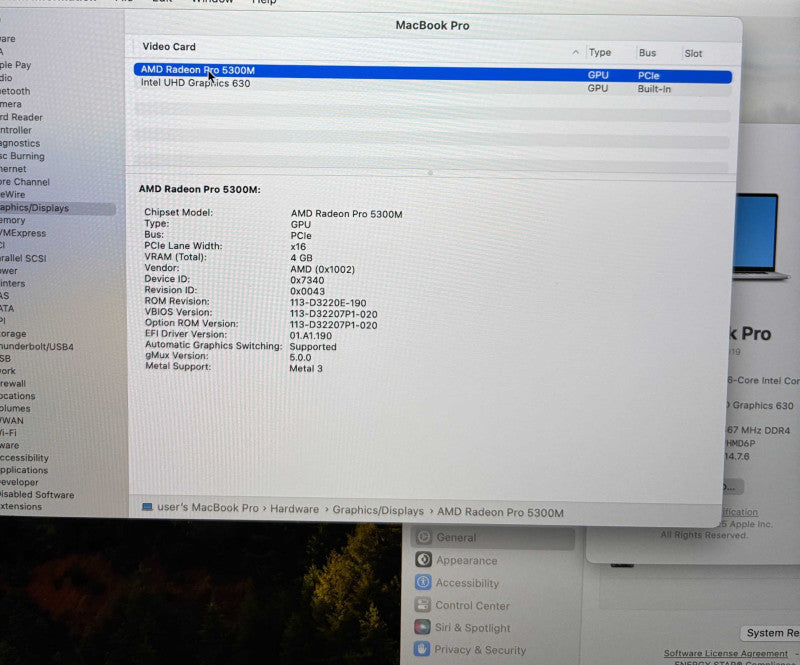800x665 pixels.
Task: Select Appearance in the System Settings sidebar
Action: (x=466, y=560)
